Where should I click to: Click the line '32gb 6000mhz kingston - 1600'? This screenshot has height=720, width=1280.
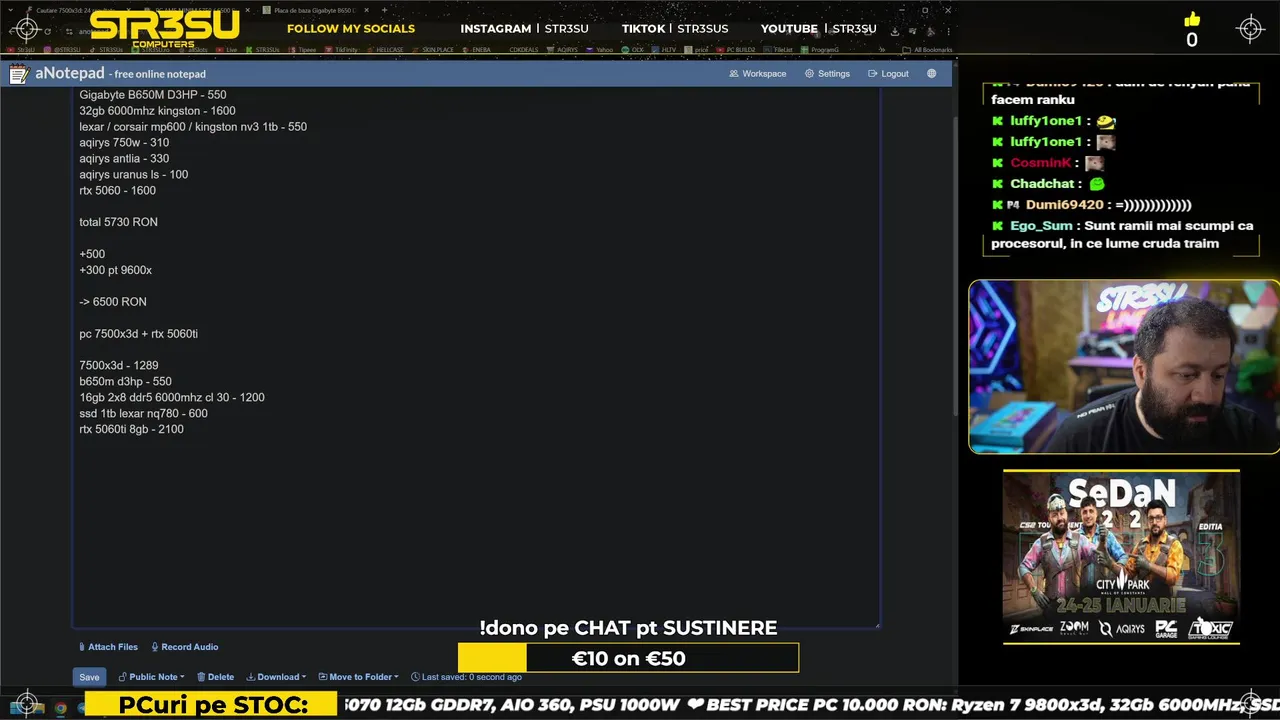pos(157,111)
